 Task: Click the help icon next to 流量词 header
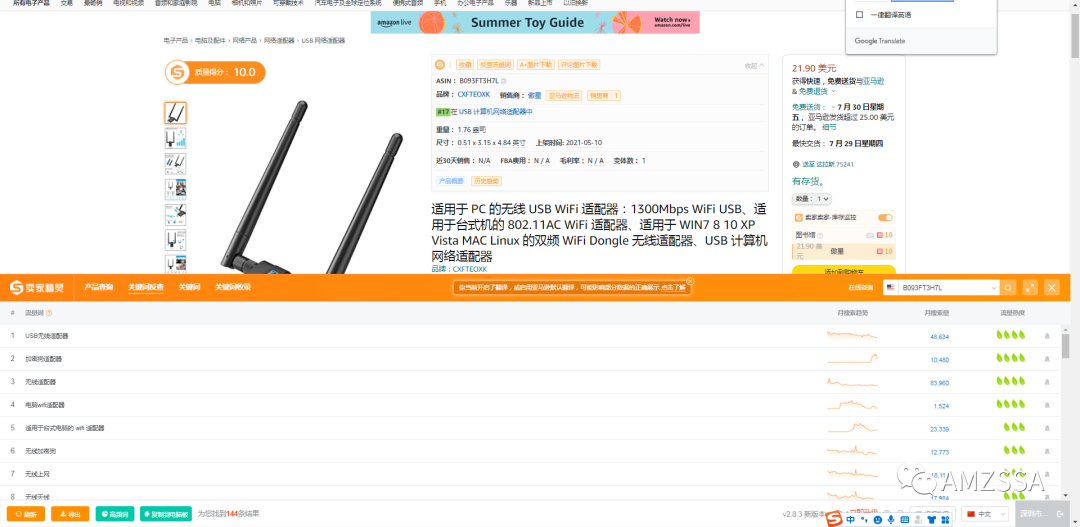49,313
